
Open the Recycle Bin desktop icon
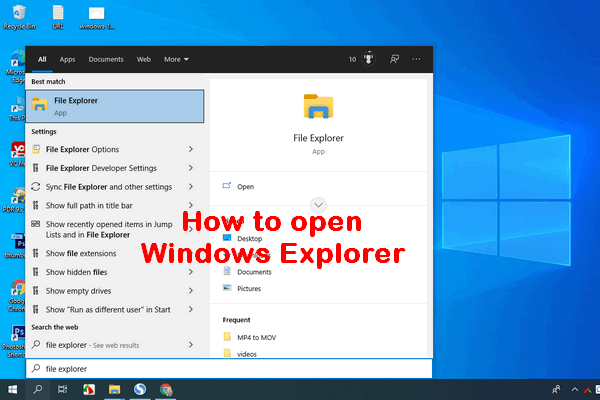19,17
